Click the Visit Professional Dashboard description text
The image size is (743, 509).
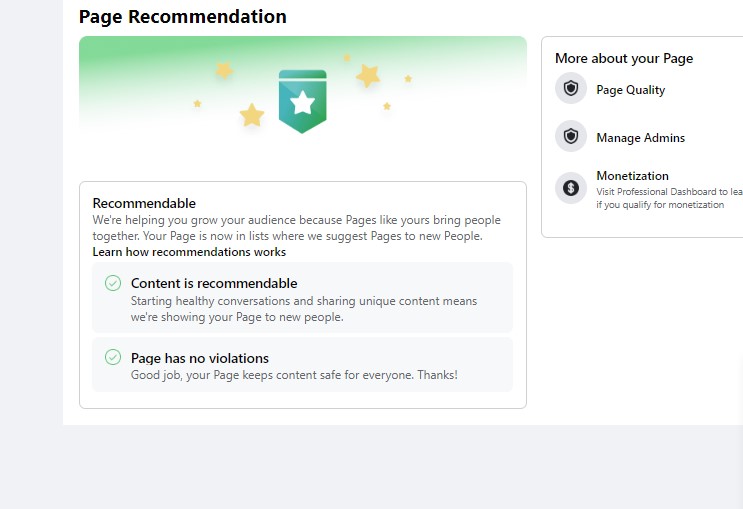tap(669, 198)
